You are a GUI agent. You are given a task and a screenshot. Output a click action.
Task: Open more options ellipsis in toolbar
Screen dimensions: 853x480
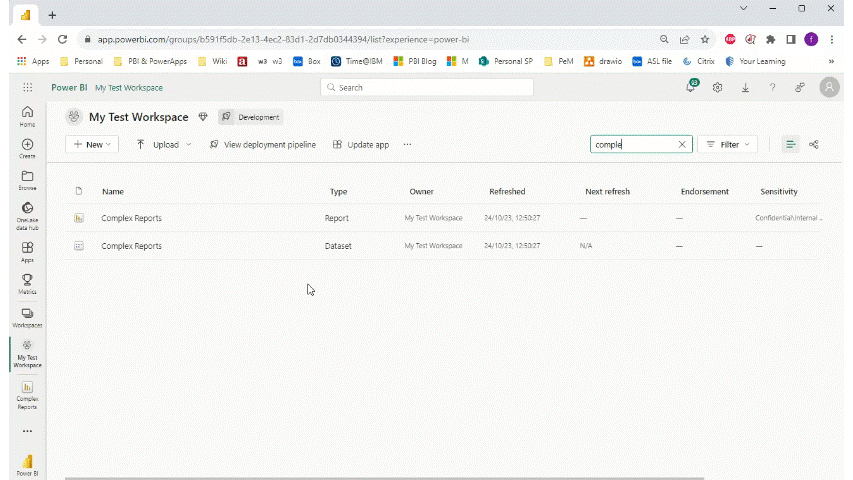pos(407,145)
